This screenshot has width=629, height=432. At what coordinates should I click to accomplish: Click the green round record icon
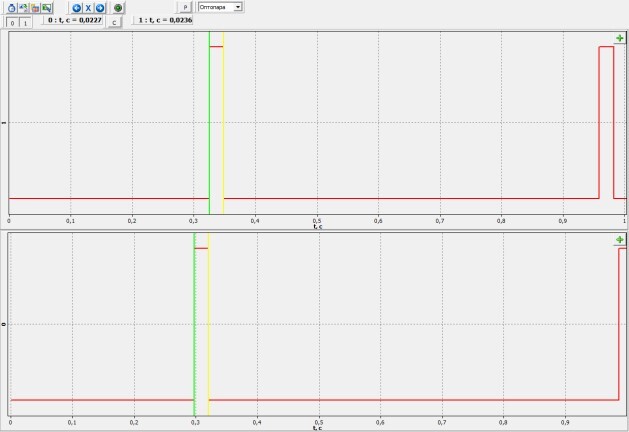point(118,7)
